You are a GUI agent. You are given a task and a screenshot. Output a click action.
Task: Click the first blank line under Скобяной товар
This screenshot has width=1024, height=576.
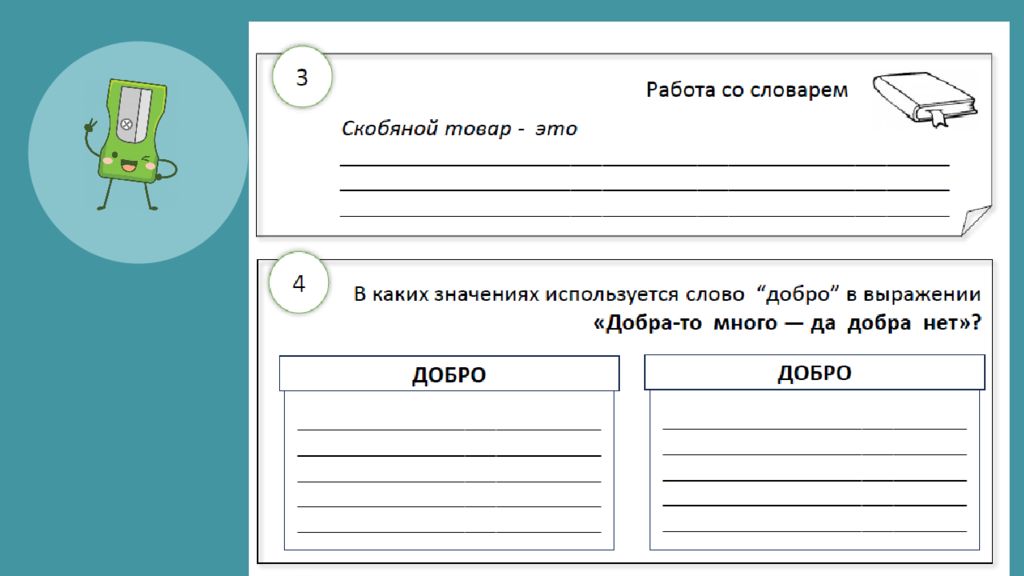click(644, 164)
